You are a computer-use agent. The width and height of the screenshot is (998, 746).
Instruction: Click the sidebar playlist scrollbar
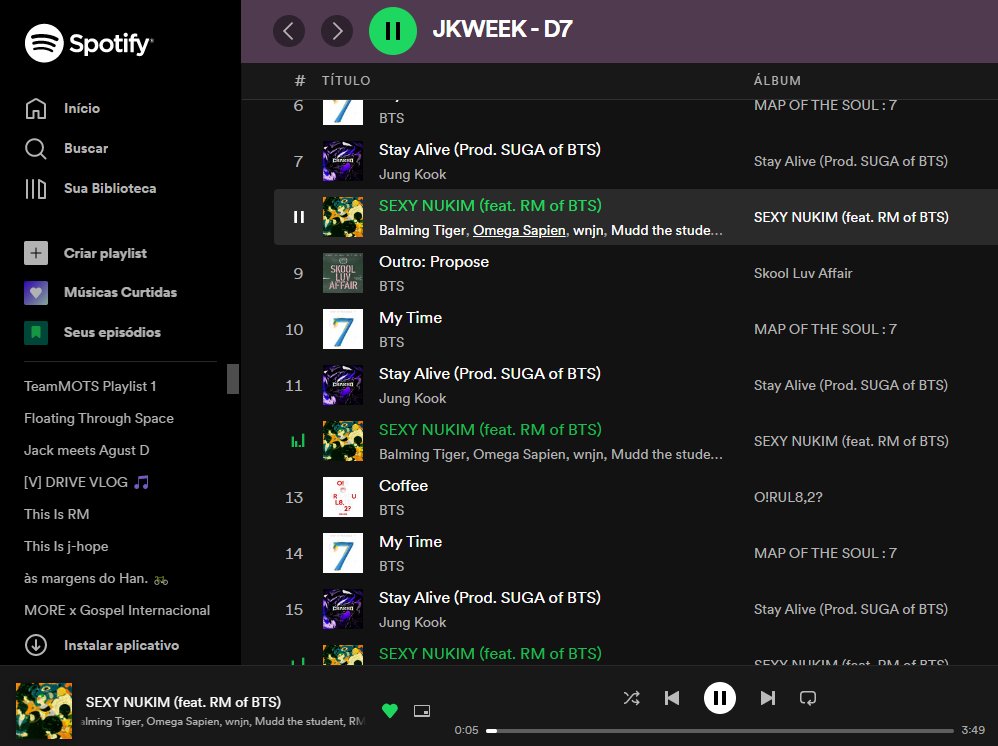click(x=233, y=379)
